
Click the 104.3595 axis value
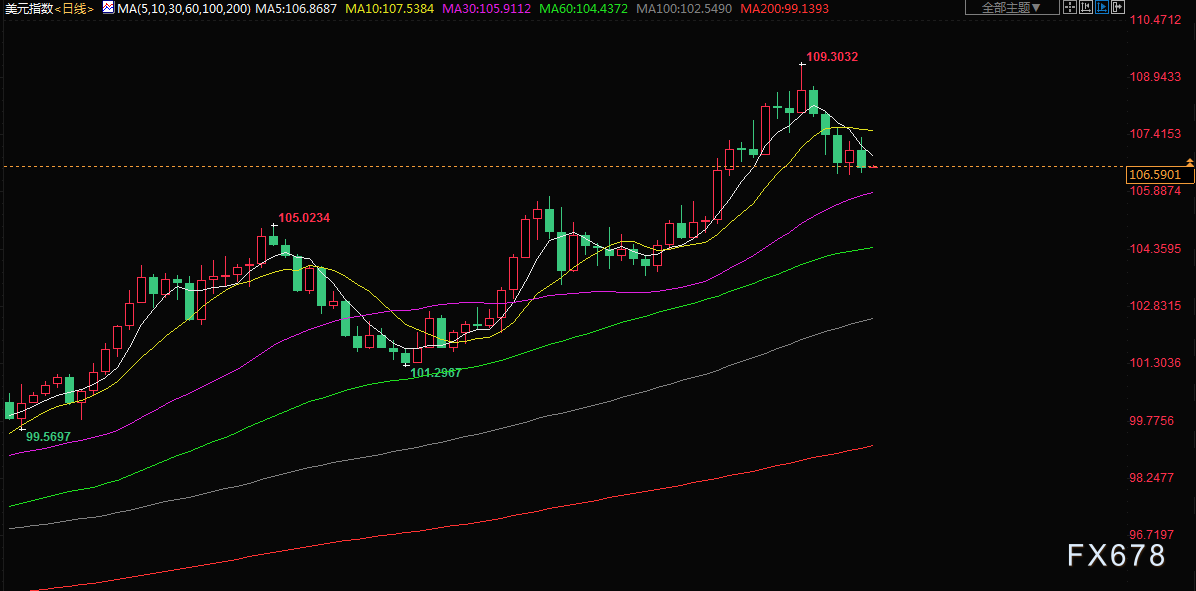click(1156, 249)
